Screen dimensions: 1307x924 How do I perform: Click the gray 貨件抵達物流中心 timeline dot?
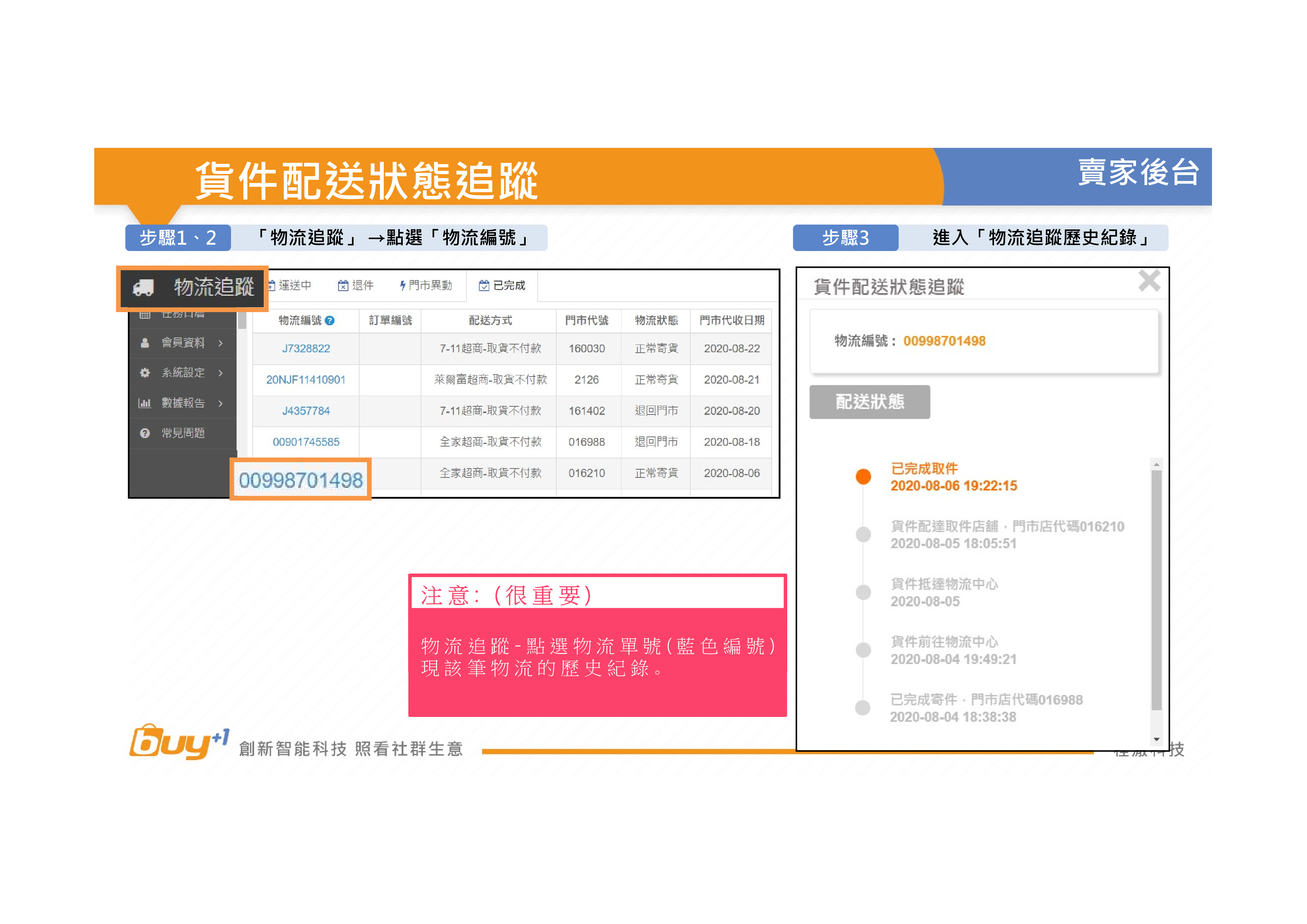pos(864,592)
